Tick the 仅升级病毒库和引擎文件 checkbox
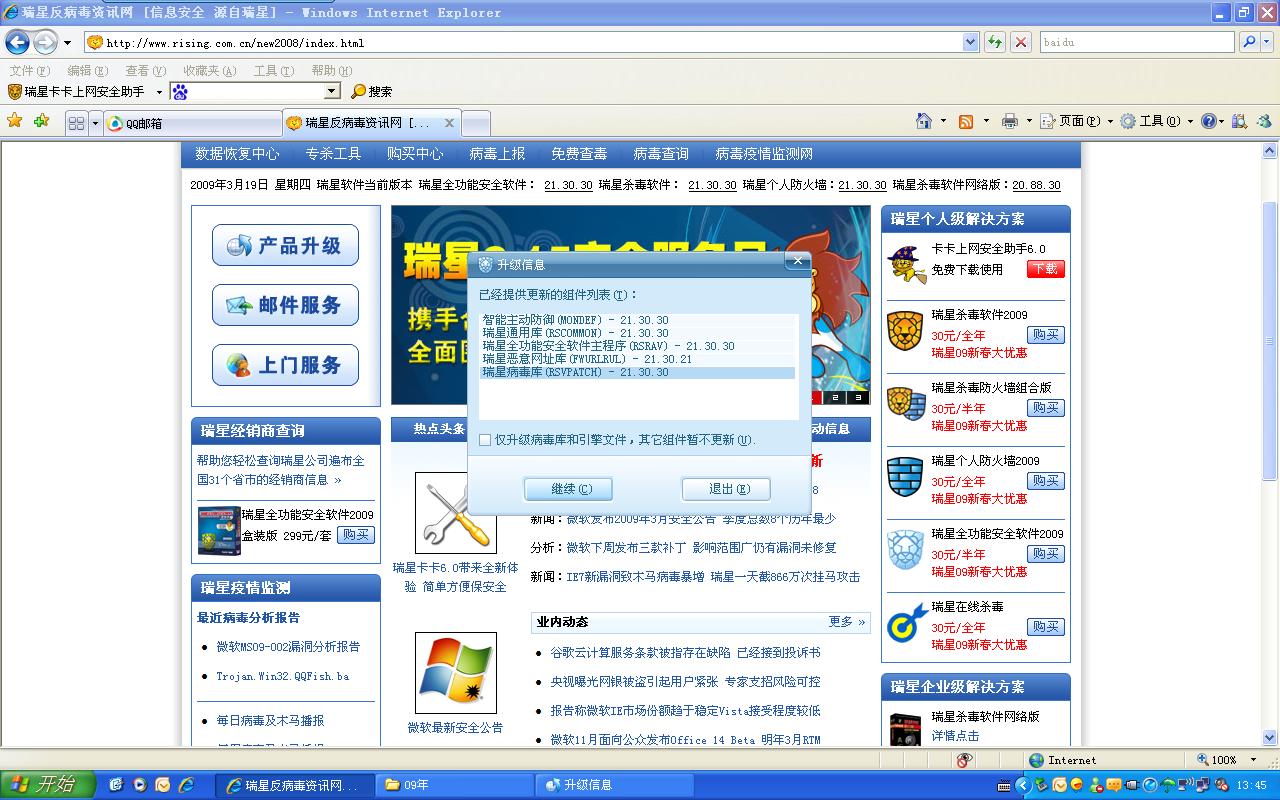The height and width of the screenshot is (800, 1280). pyautogui.click(x=485, y=440)
